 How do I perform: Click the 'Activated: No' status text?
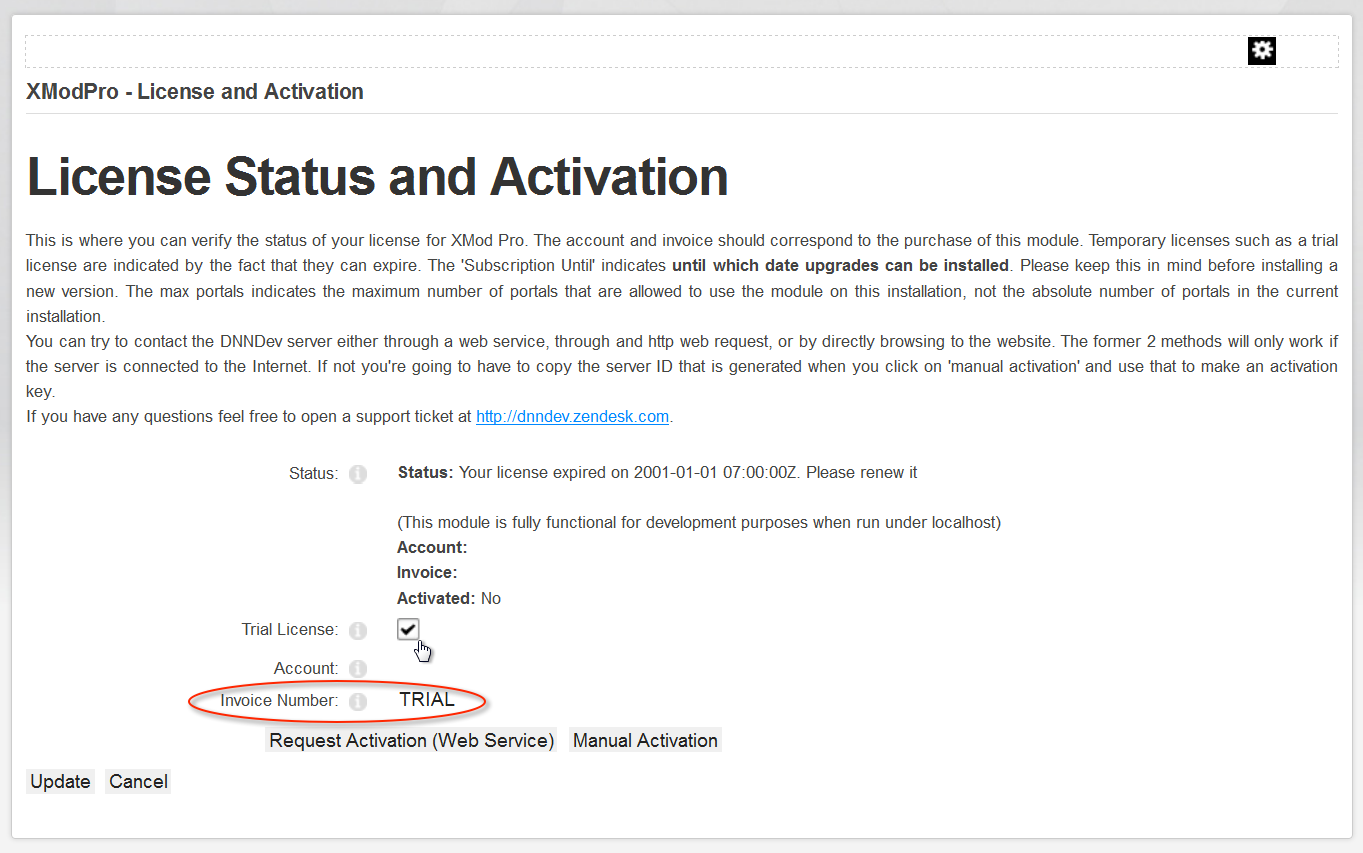click(449, 598)
